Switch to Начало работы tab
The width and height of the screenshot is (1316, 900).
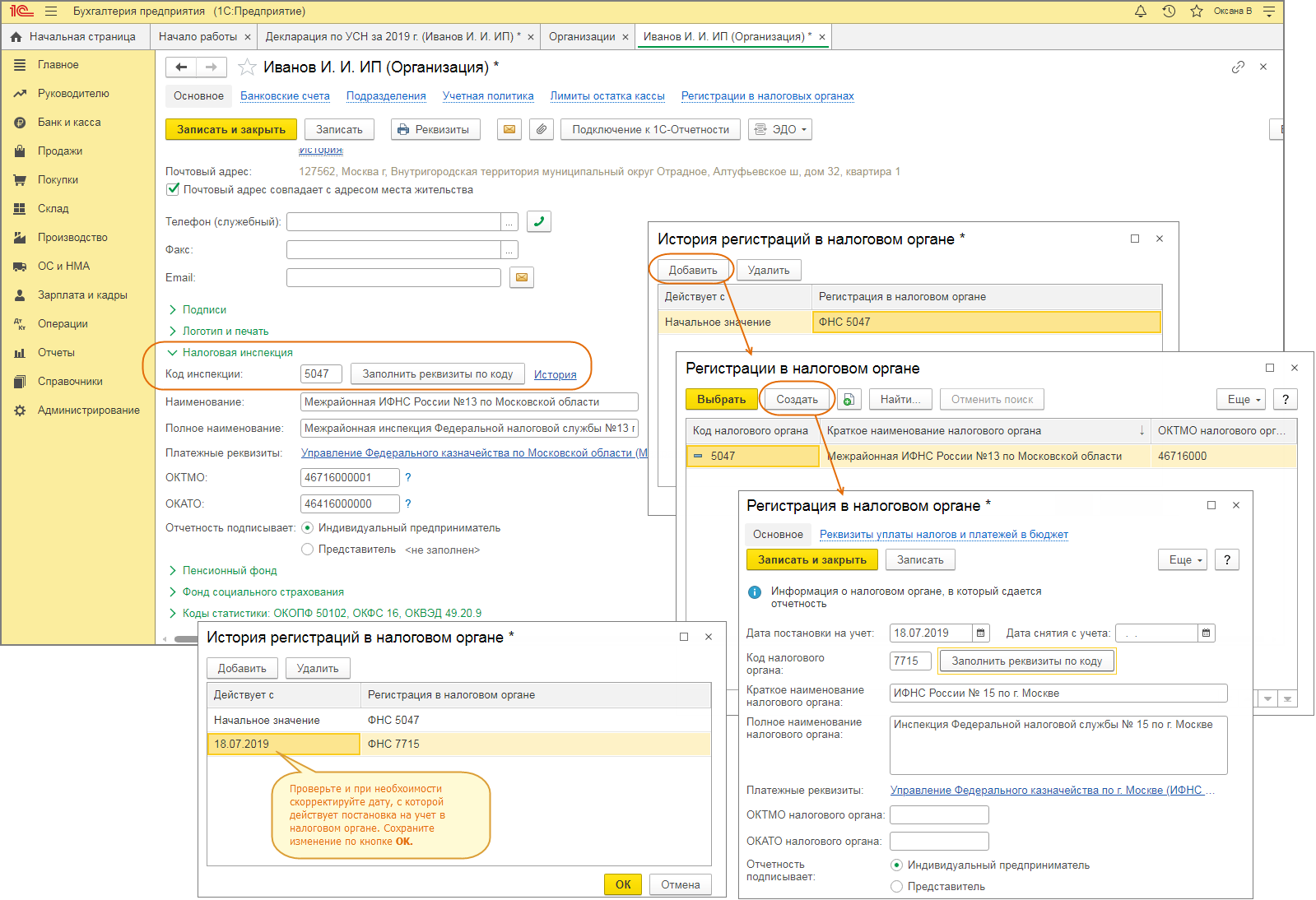198,37
